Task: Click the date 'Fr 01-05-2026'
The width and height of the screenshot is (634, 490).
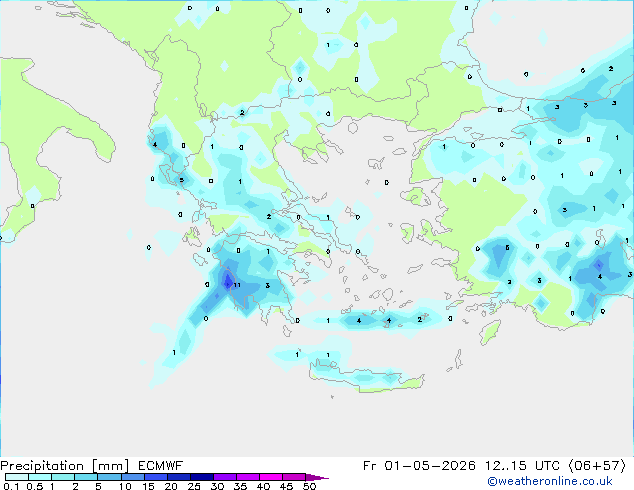Action: click(419, 466)
